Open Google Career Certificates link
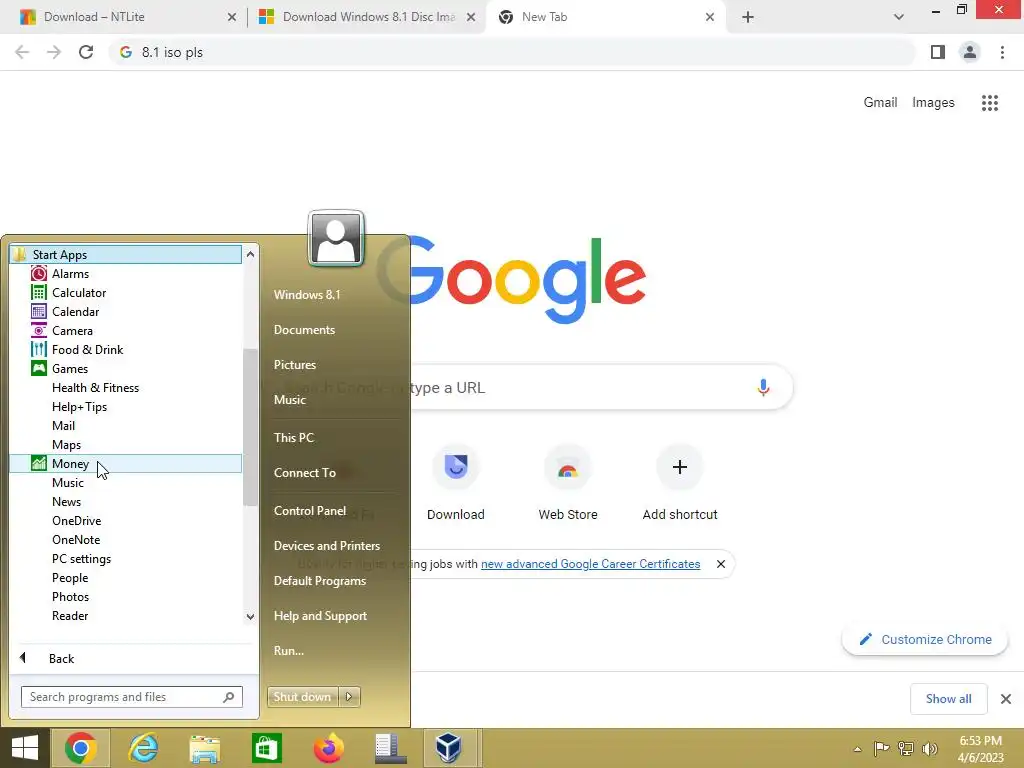This screenshot has height=768, width=1024. click(590, 564)
